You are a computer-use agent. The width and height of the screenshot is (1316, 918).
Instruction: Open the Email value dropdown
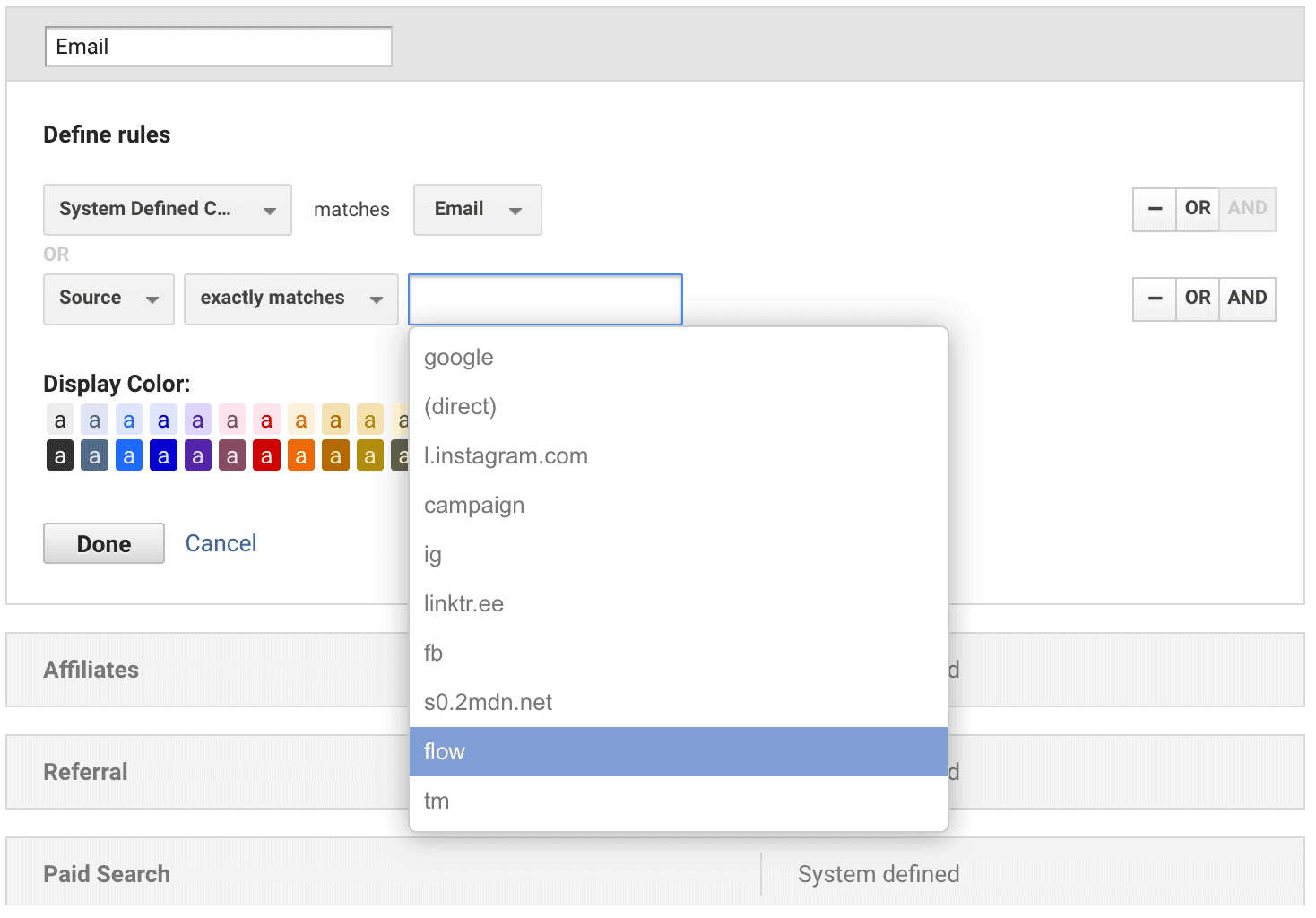click(x=477, y=210)
